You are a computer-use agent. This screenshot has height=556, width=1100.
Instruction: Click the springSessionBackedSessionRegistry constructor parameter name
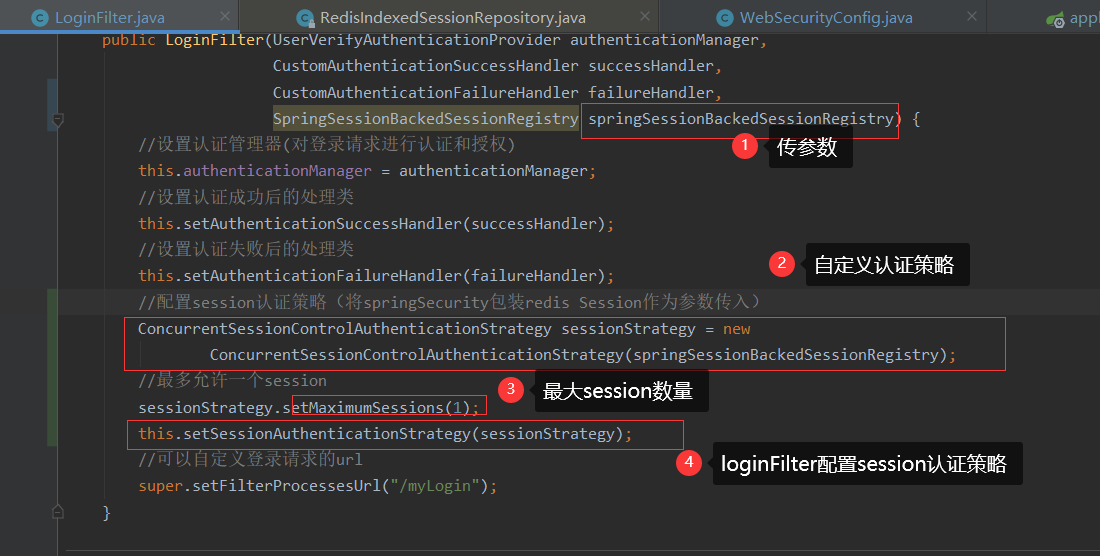pyautogui.click(x=741, y=118)
